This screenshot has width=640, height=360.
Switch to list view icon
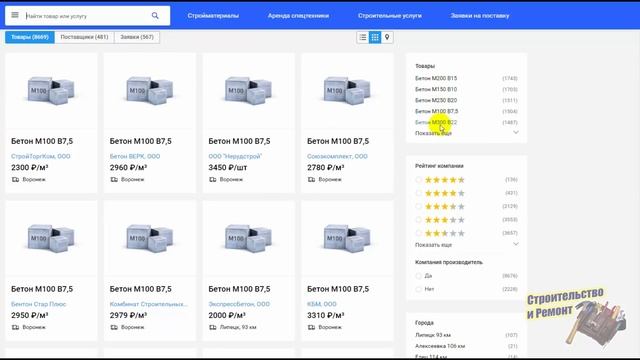362,37
